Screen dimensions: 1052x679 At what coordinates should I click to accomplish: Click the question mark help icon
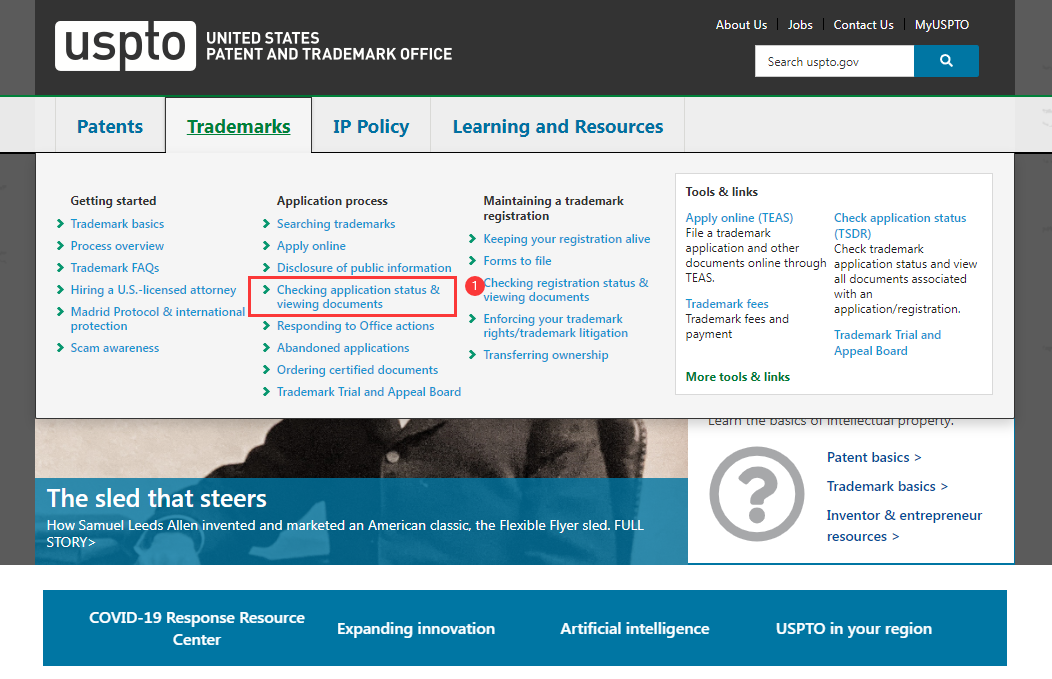(x=757, y=494)
